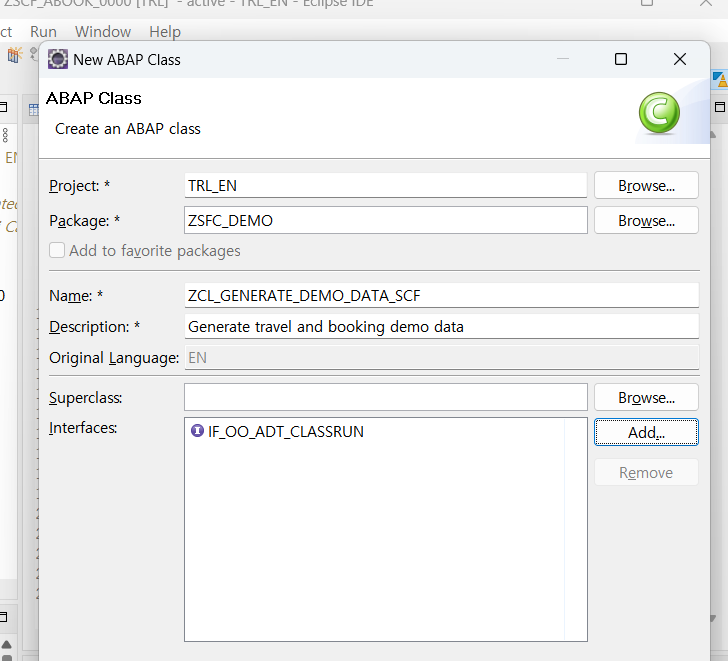Open the Run menu in Eclipse

pos(43,32)
